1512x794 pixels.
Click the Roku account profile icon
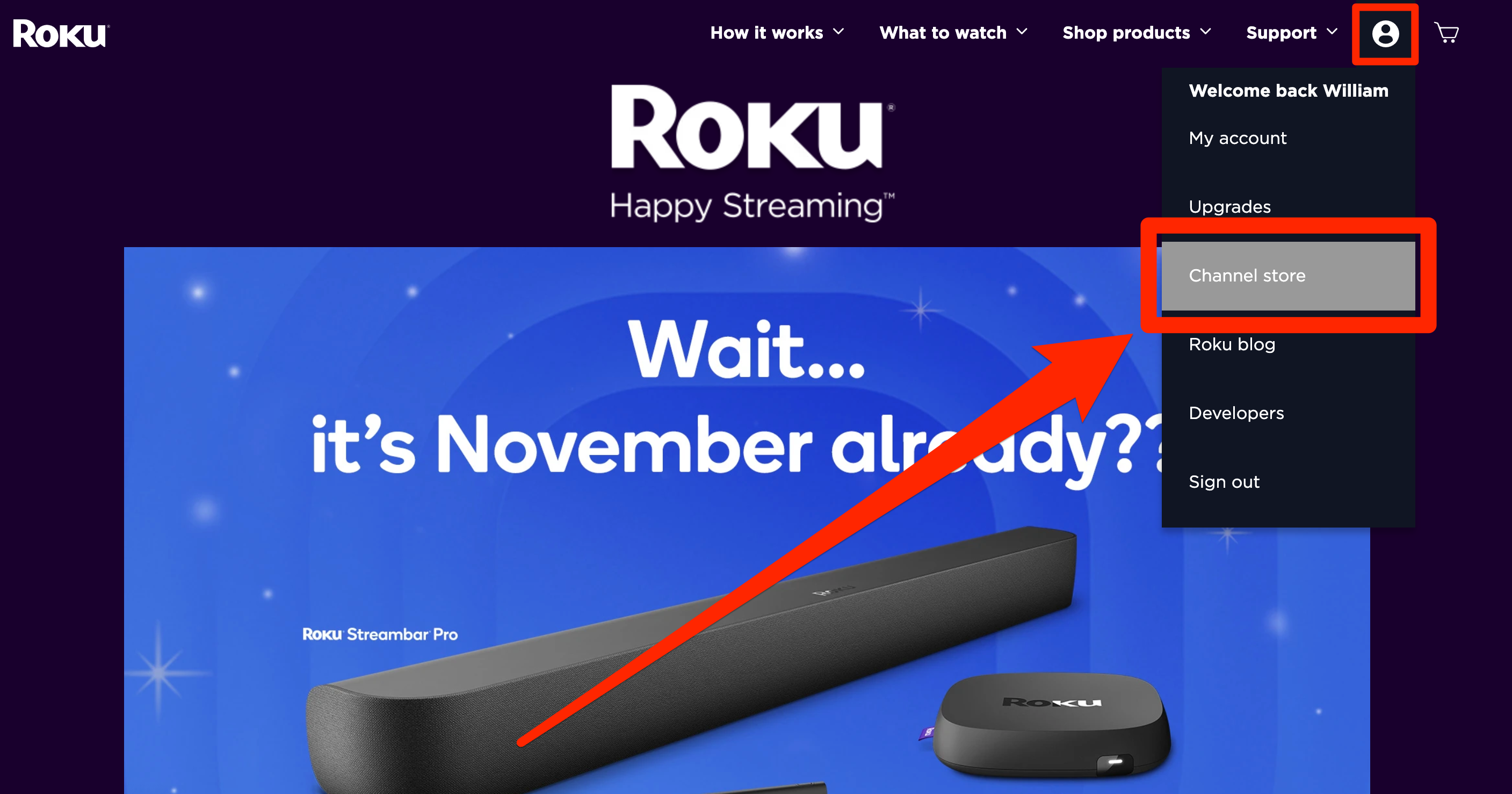[x=1384, y=32]
